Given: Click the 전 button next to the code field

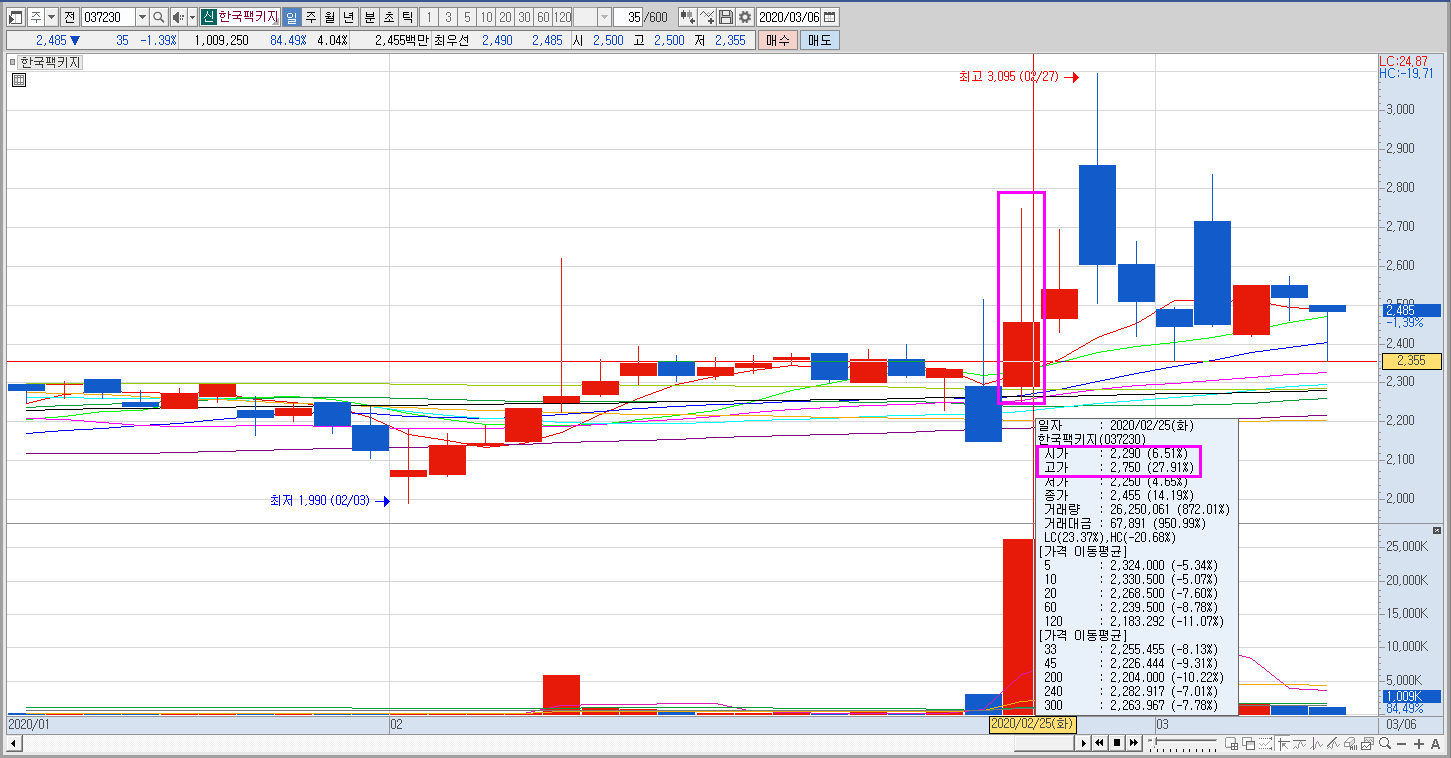Looking at the screenshot, I should (x=69, y=17).
